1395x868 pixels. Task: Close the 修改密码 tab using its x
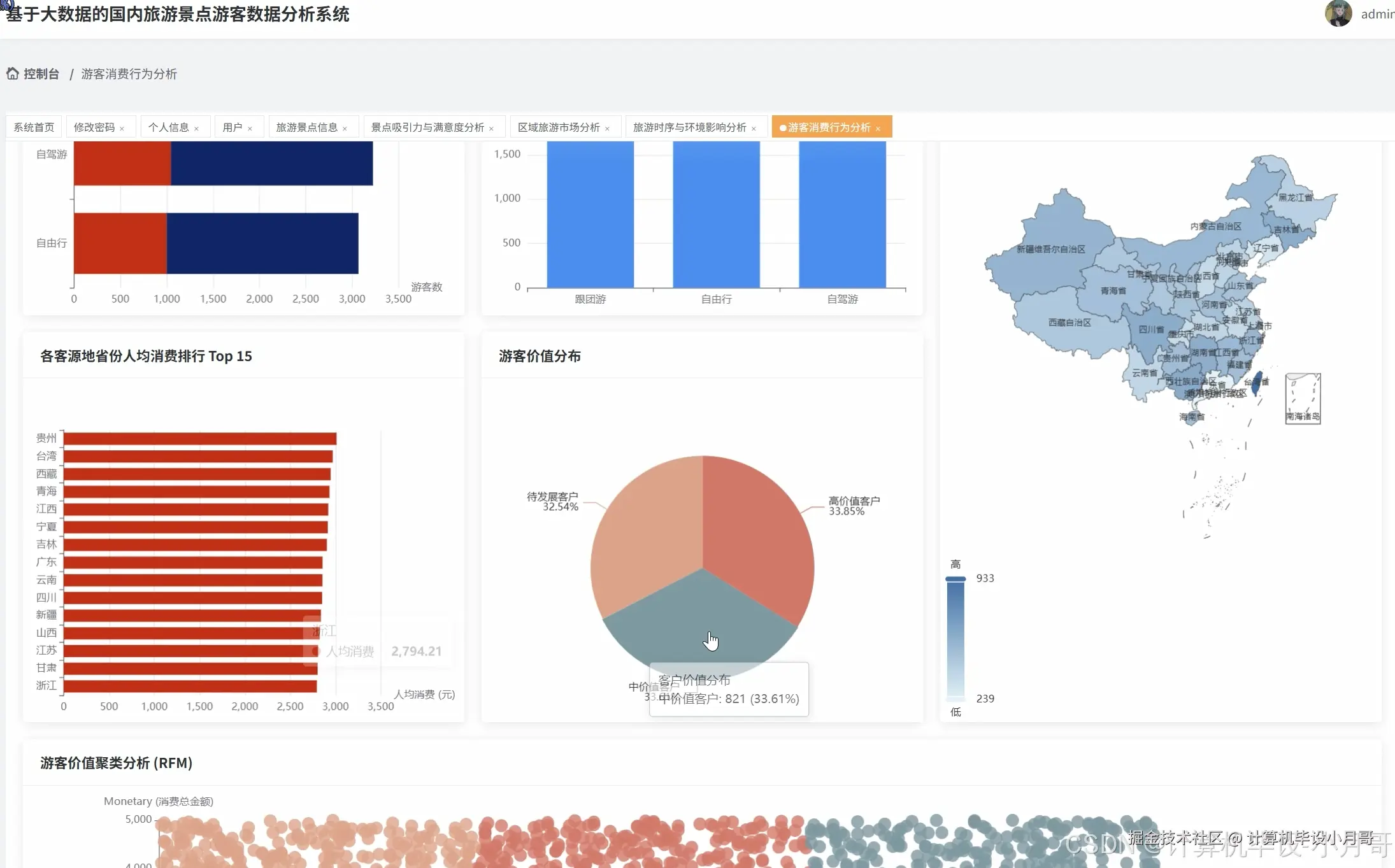(x=122, y=129)
